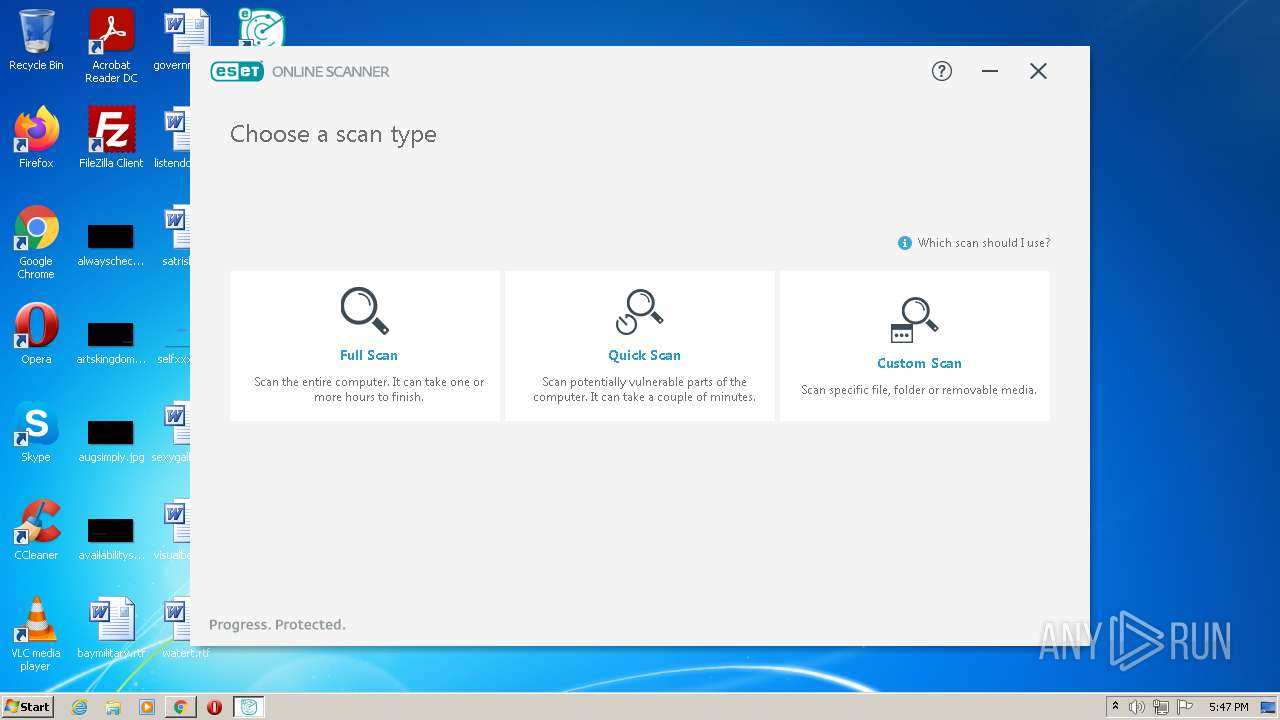Close the ESET Online Scanner window
The image size is (1280, 720).
coord(1038,71)
